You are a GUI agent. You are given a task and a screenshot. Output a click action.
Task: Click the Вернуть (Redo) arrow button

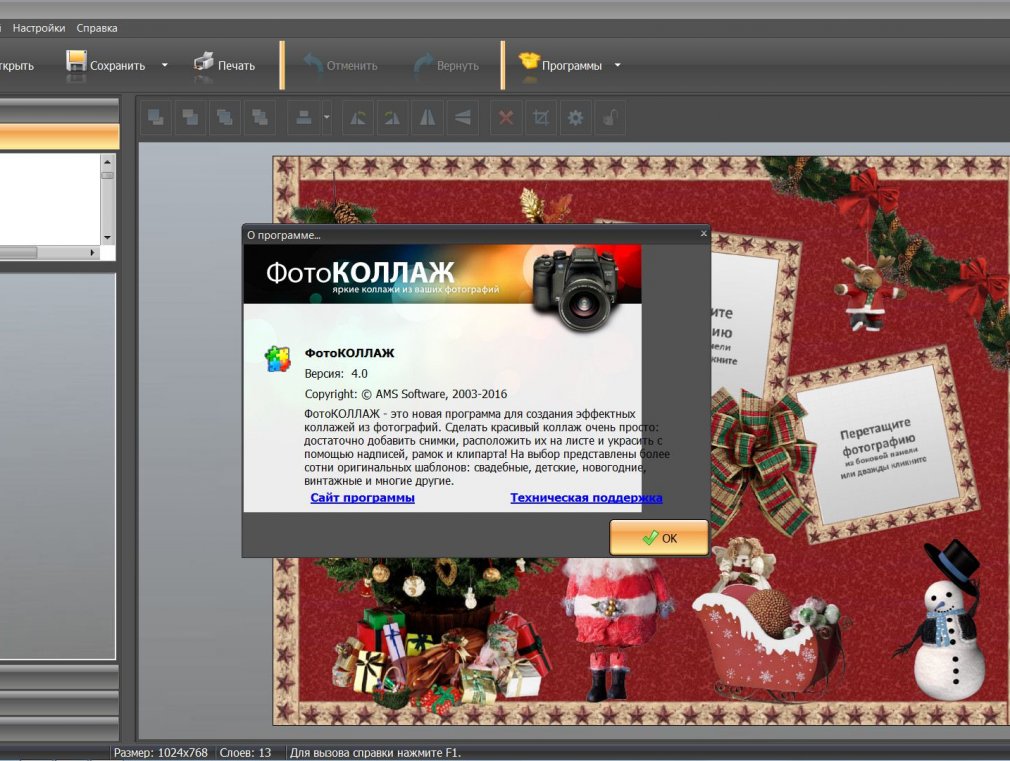click(446, 65)
